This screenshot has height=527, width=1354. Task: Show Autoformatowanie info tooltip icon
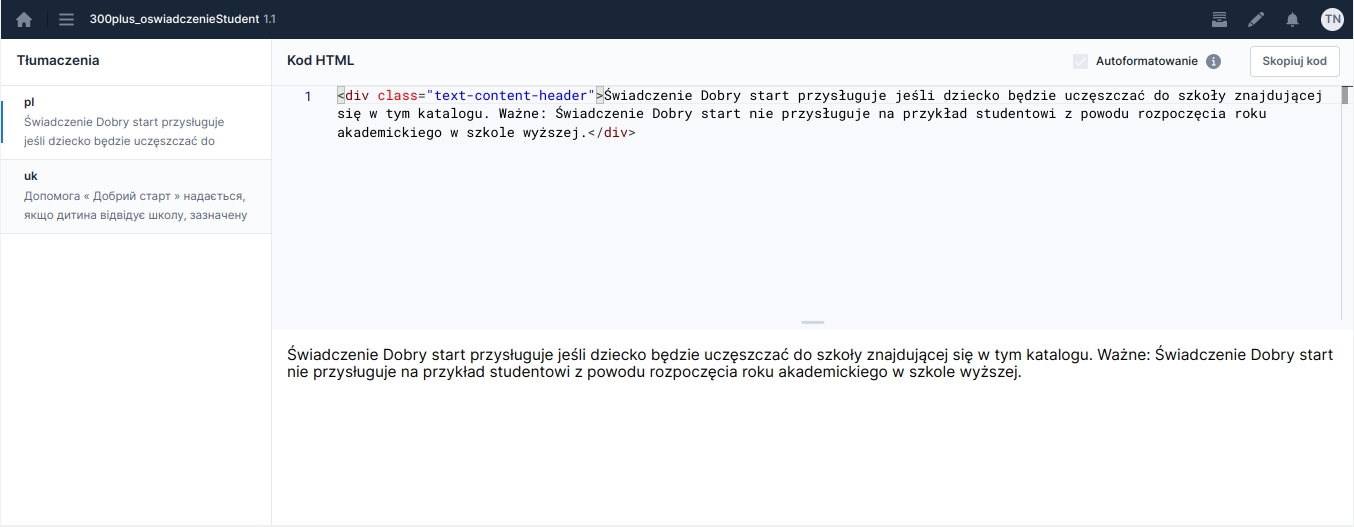[1213, 61]
